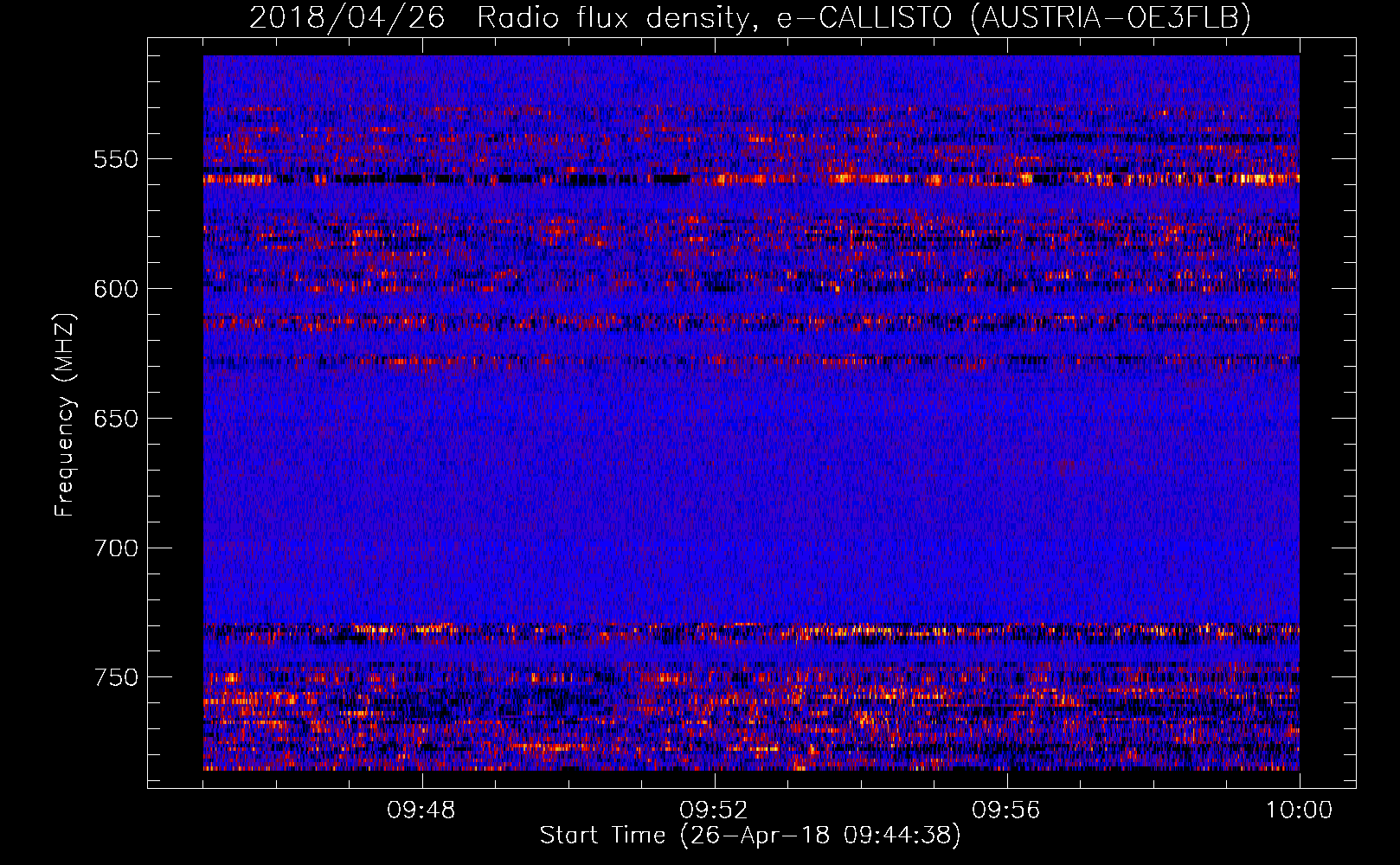The image size is (1400, 865).
Task: Click the 'Frequency (MHZ)' axis label
Action: pyautogui.click(x=65, y=414)
